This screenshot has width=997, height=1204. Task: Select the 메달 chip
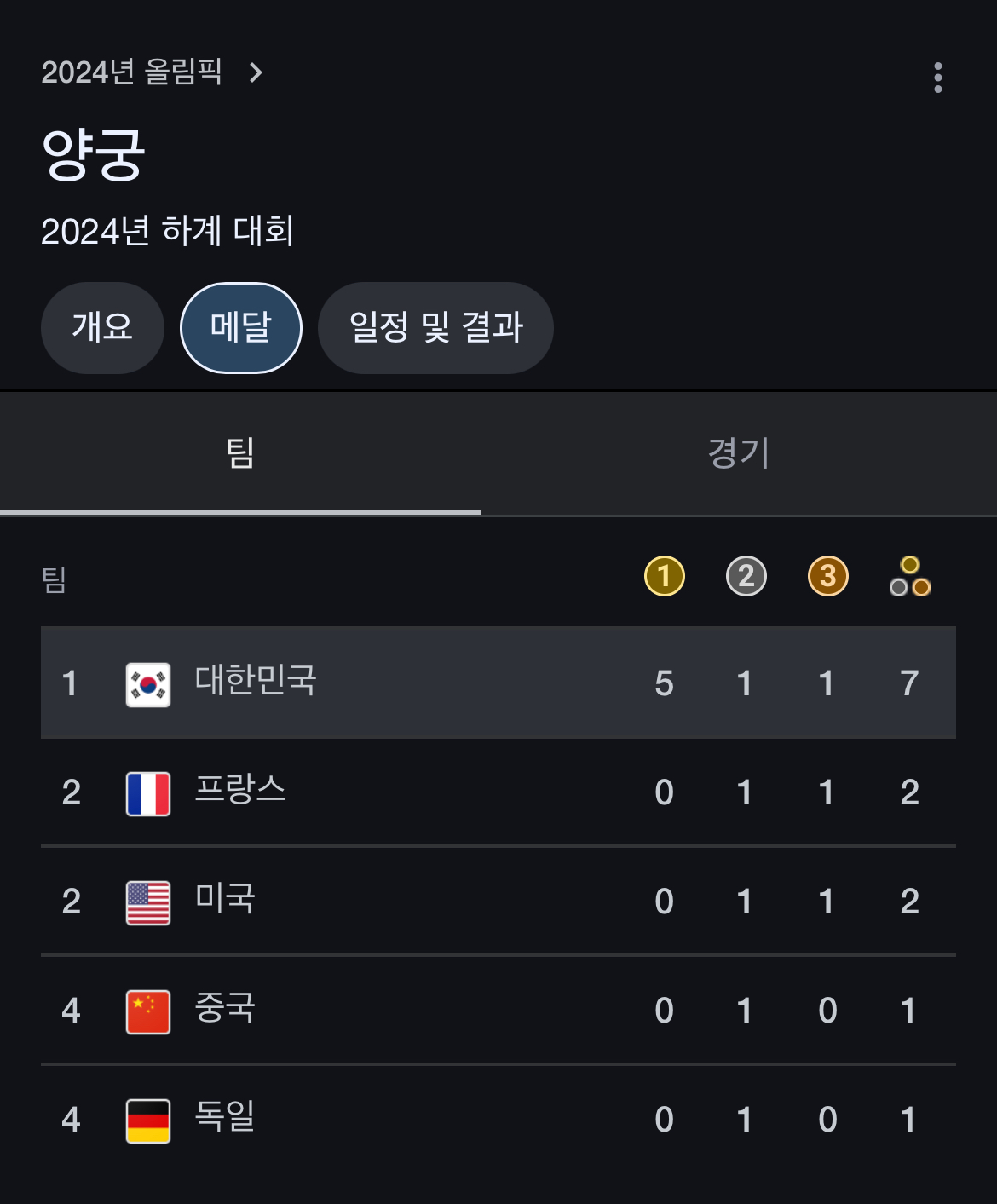point(241,327)
